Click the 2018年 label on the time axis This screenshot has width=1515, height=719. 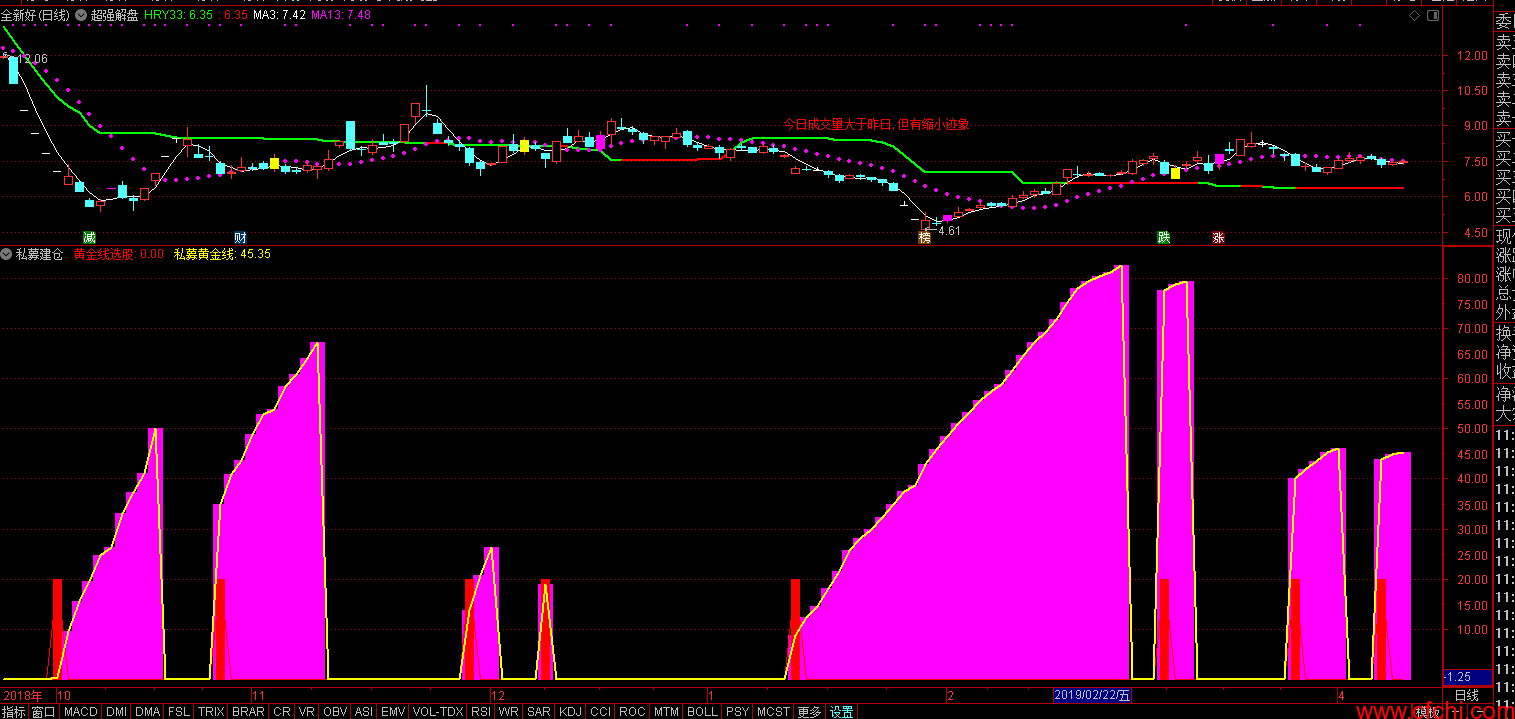click(x=23, y=695)
